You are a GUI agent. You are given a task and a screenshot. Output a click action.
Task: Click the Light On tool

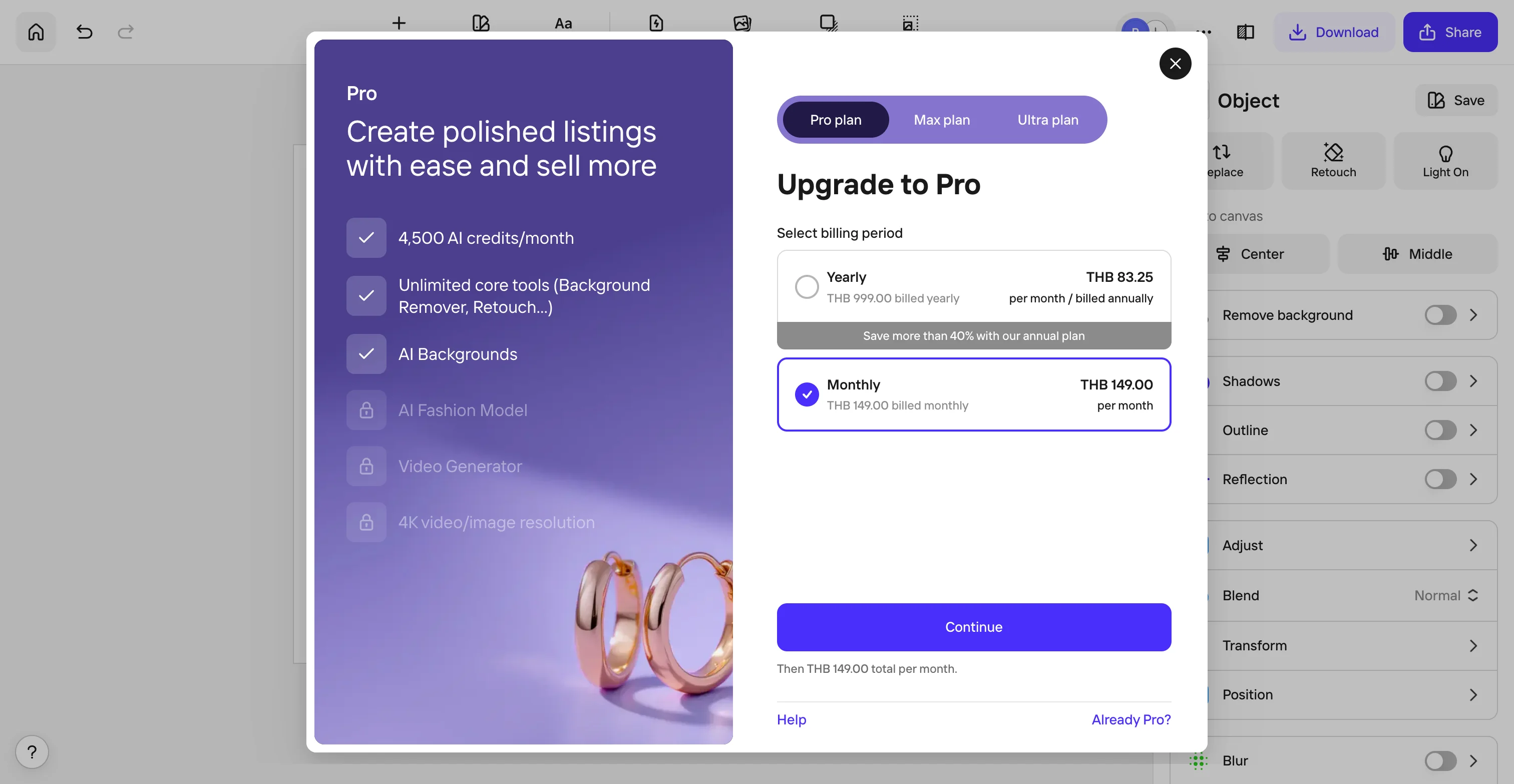(1445, 160)
